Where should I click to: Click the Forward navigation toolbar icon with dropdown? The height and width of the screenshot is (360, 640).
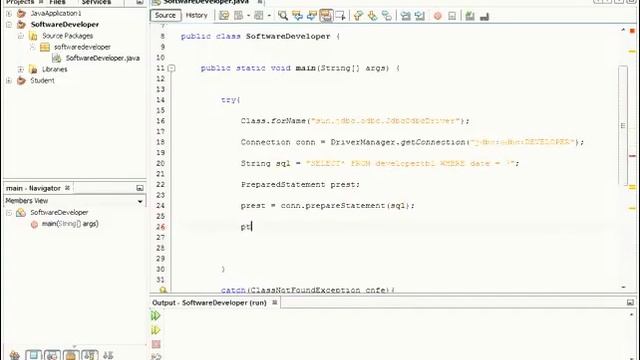(x=262, y=16)
